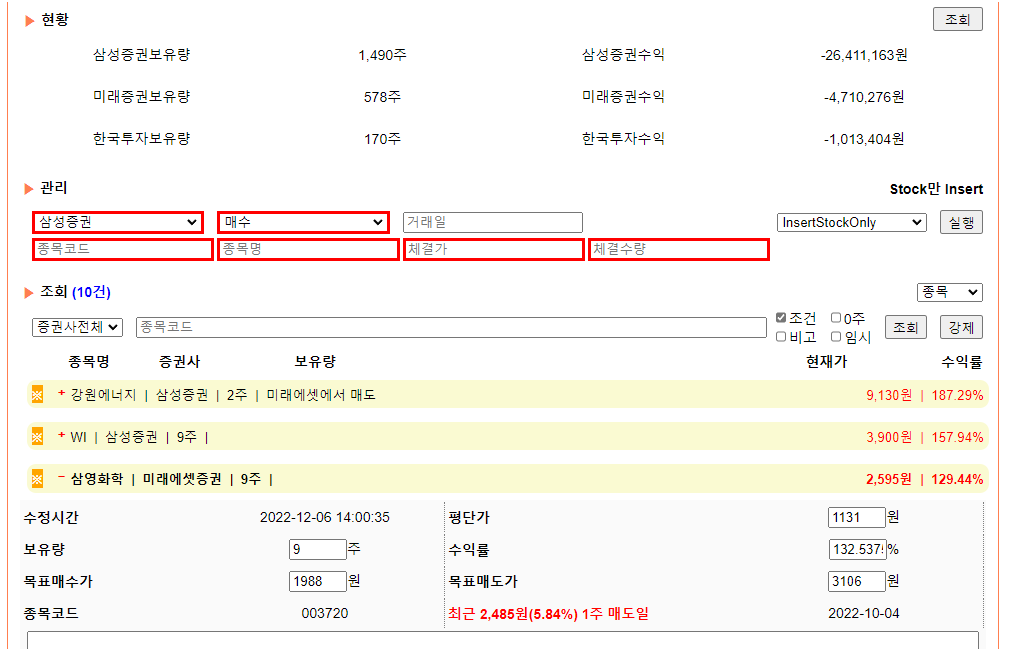Open the 종목 dropdown near 조회 section
Viewport: 1019px width, 649px height.
948,292
